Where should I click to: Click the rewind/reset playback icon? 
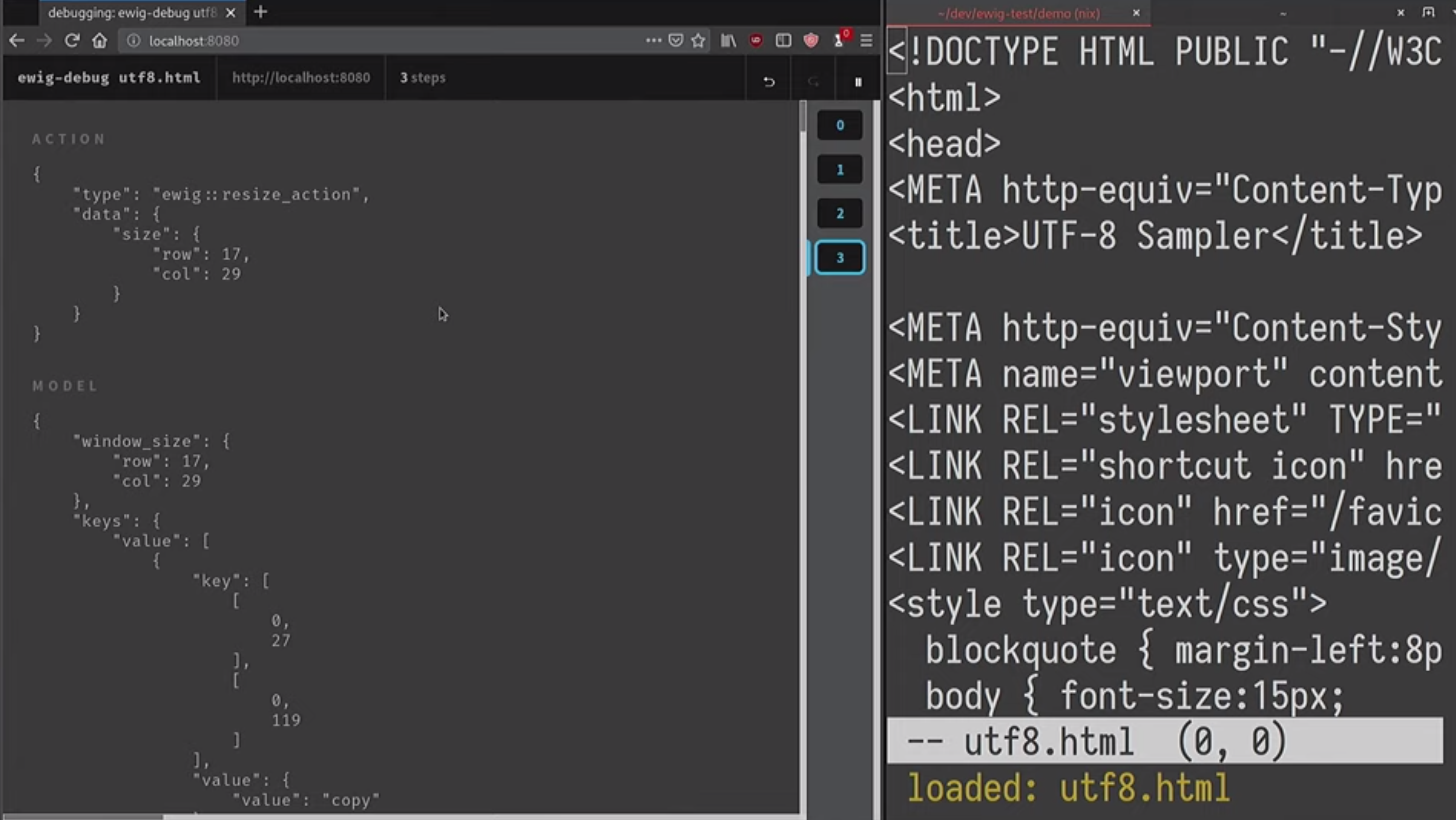[768, 81]
